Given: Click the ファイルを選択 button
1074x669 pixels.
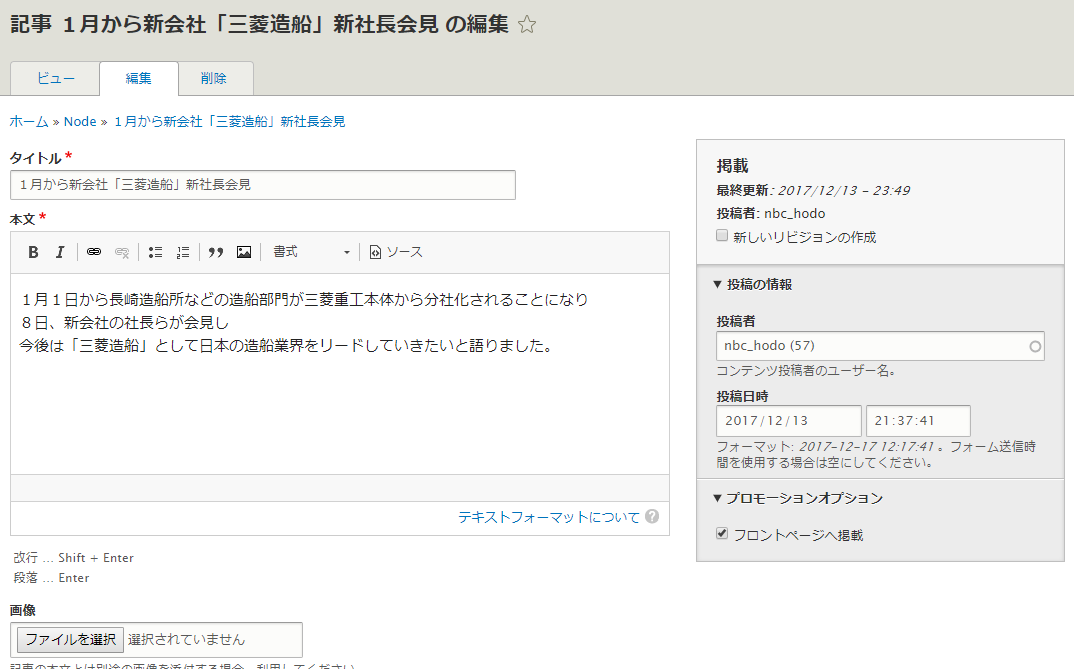Looking at the screenshot, I should coord(70,640).
